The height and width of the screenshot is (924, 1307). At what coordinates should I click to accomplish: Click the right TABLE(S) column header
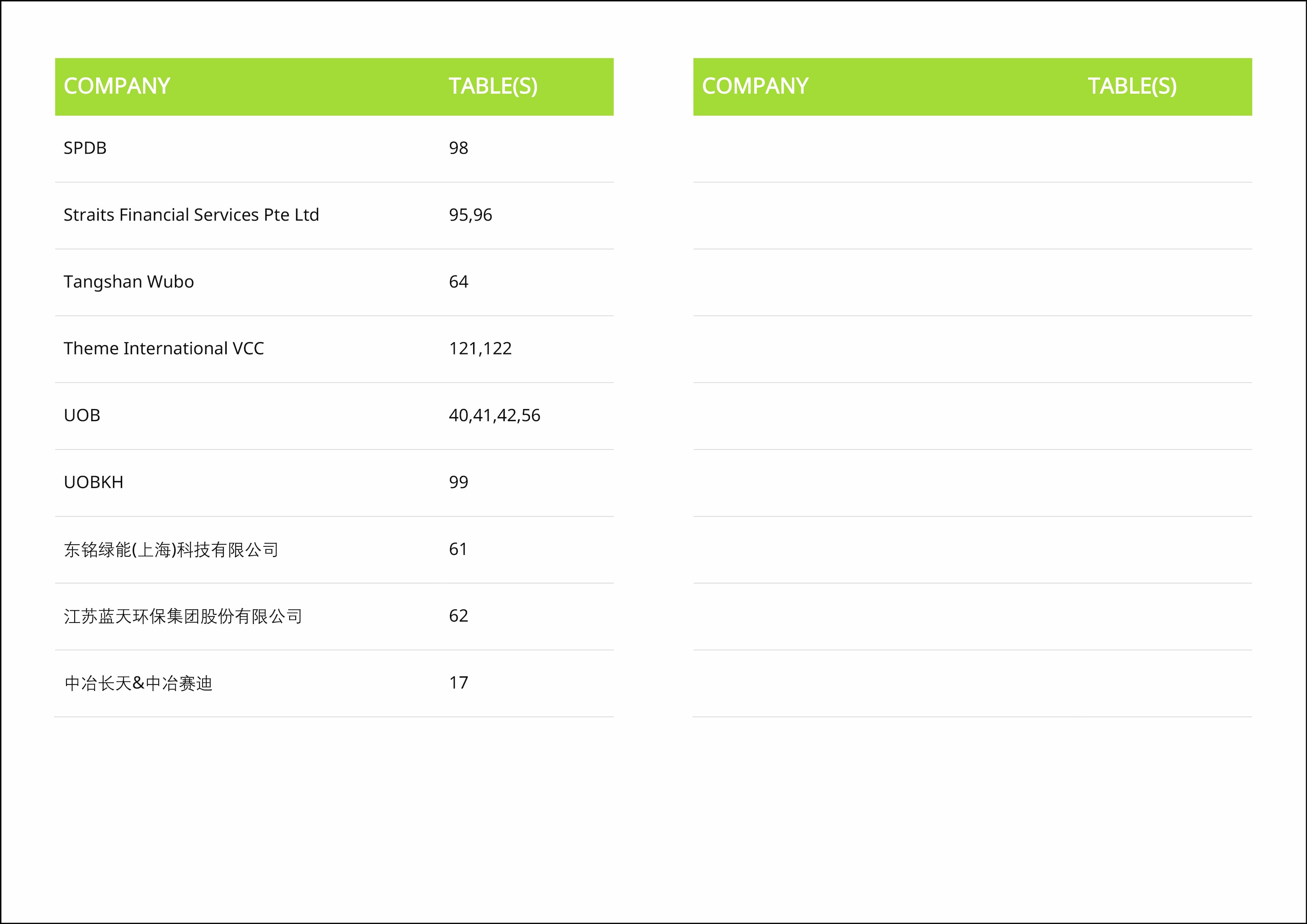pyautogui.click(x=1132, y=86)
